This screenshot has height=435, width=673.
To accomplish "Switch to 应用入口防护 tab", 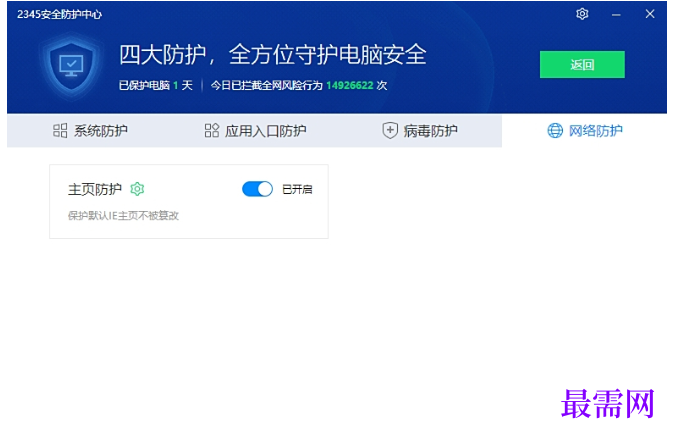I will (x=255, y=131).
